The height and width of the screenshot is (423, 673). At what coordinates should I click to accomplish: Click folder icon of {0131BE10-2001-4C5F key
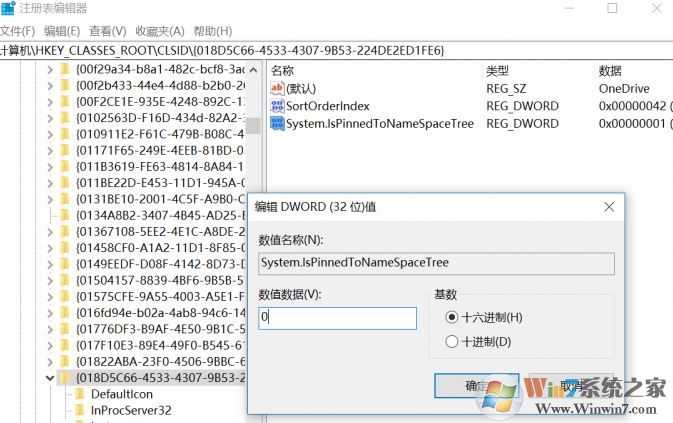pos(65,199)
